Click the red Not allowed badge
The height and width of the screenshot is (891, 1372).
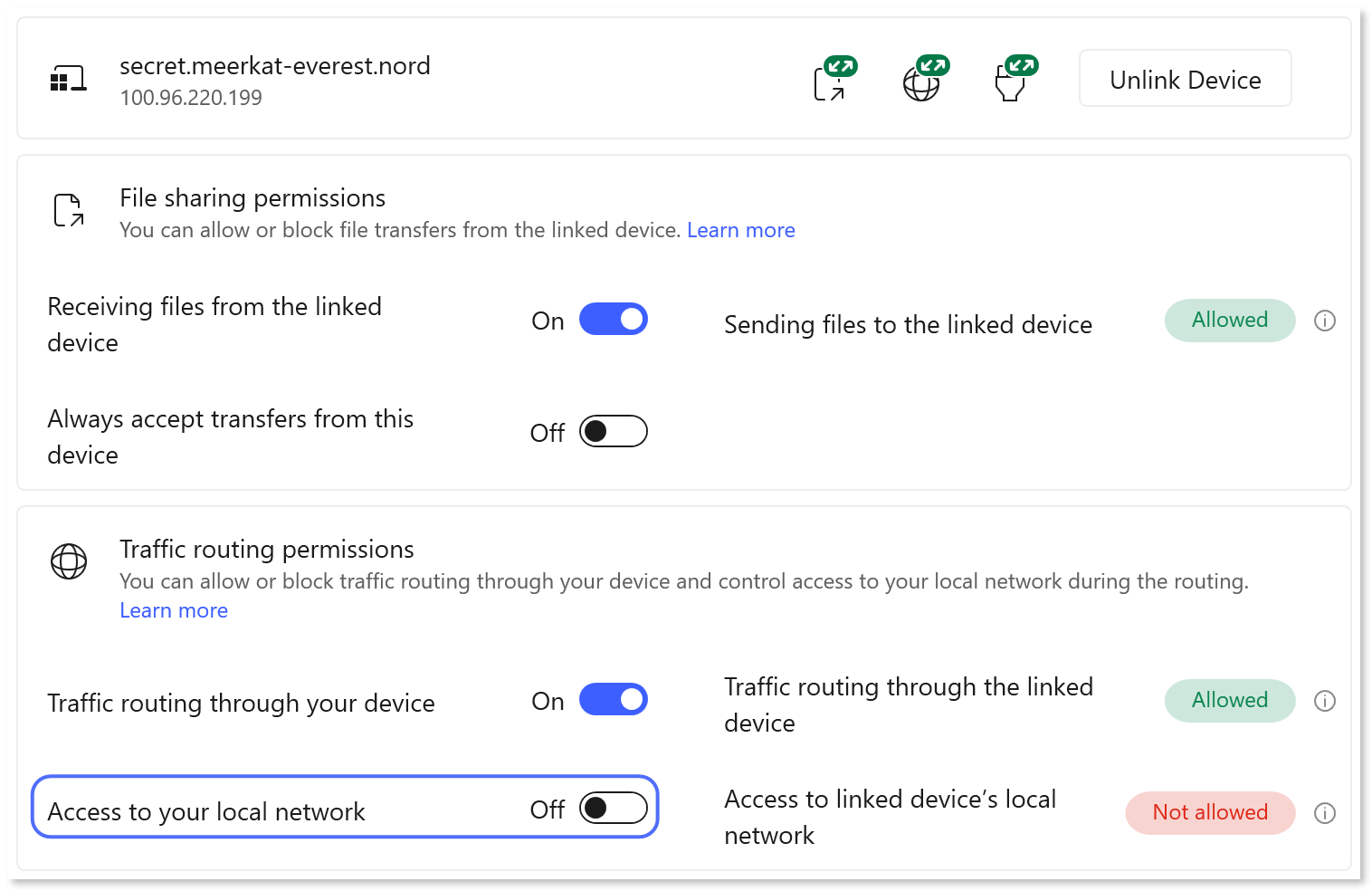click(1210, 813)
